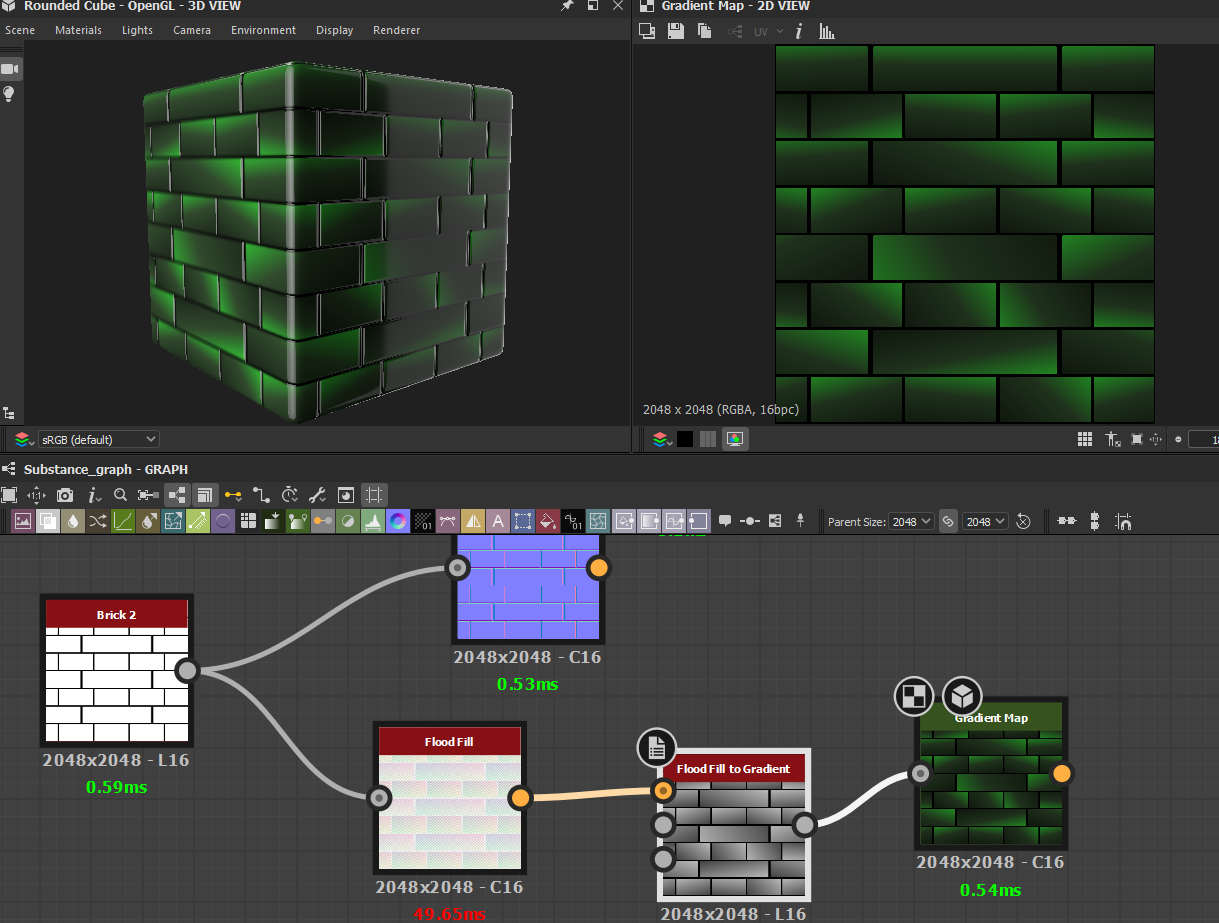
Task: Reset parent size with the circular arrow icon
Action: [x=1023, y=521]
